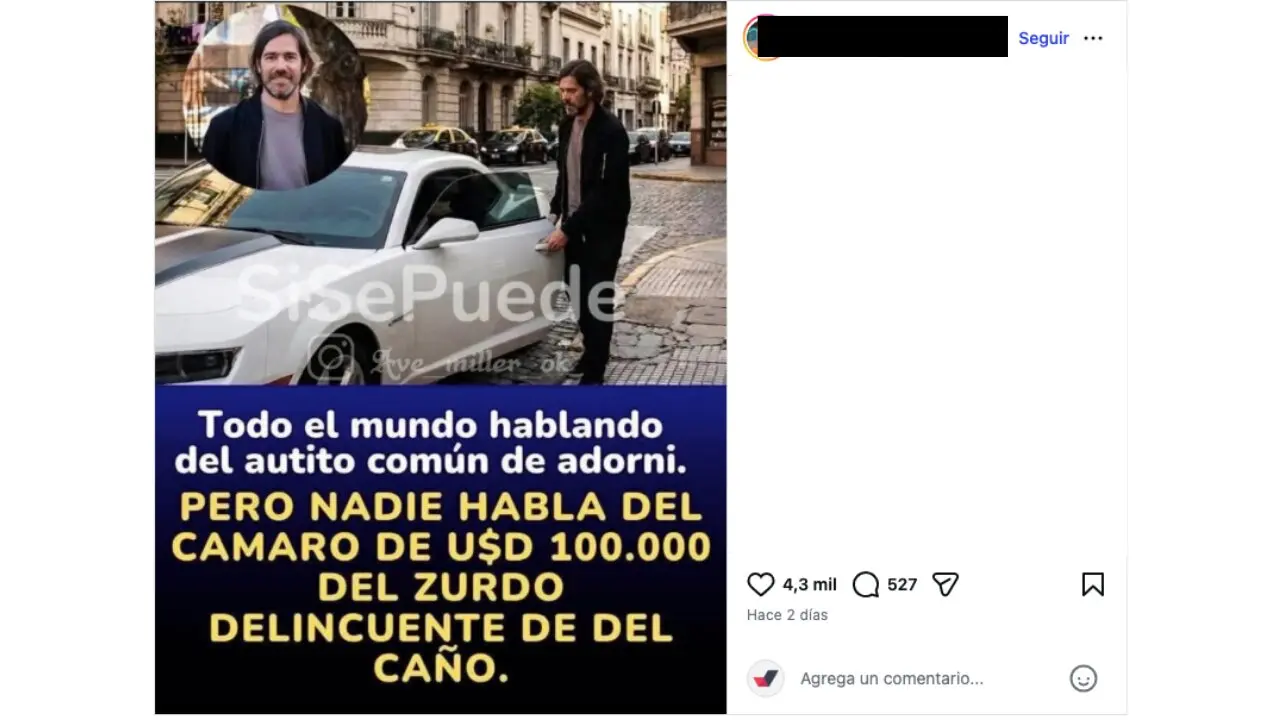This screenshot has width=1280, height=720.
Task: Click your avatar beside the comment field
Action: (x=766, y=678)
